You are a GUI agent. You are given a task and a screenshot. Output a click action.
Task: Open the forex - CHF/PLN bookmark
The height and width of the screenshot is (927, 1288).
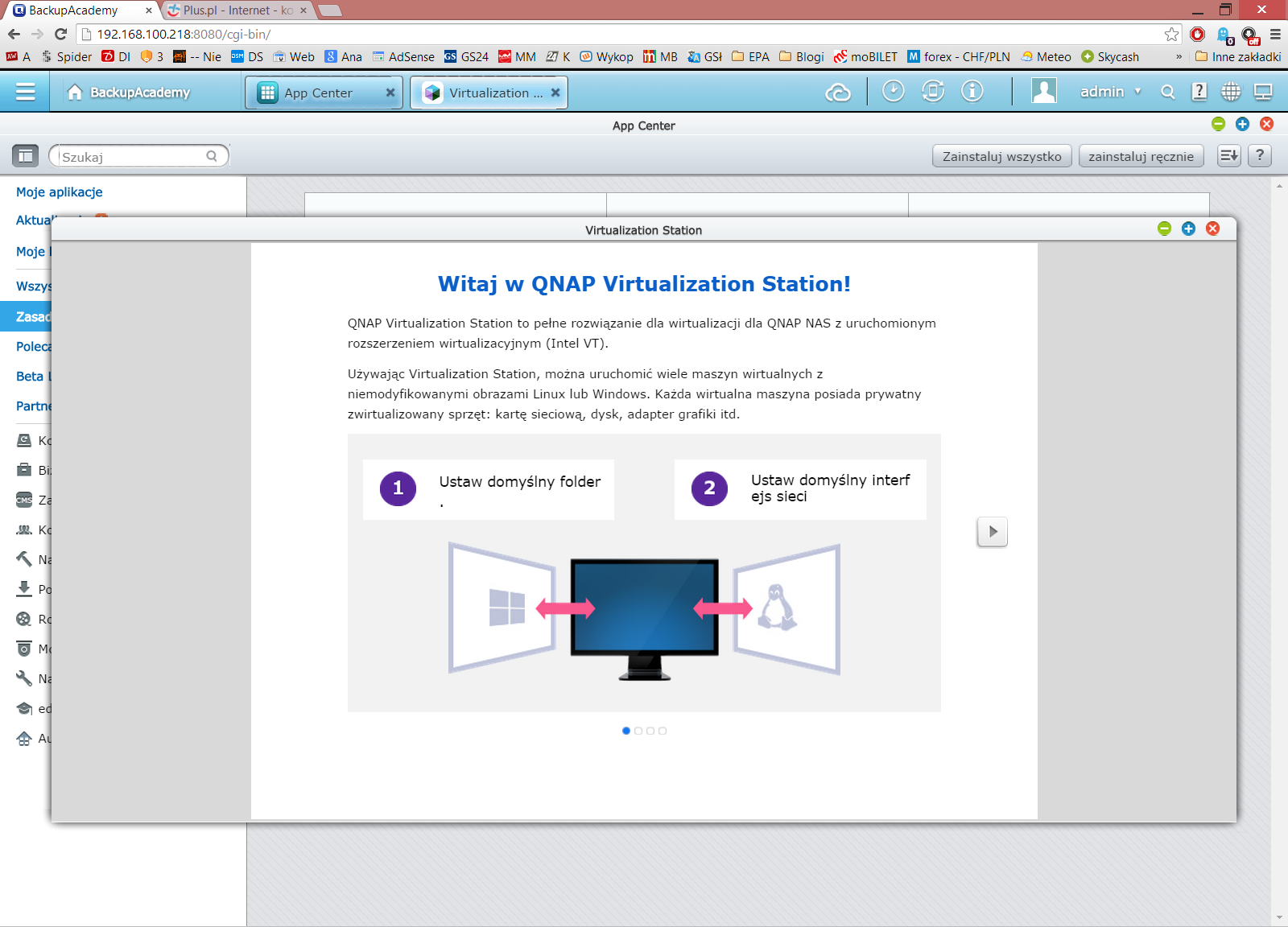[x=958, y=56]
